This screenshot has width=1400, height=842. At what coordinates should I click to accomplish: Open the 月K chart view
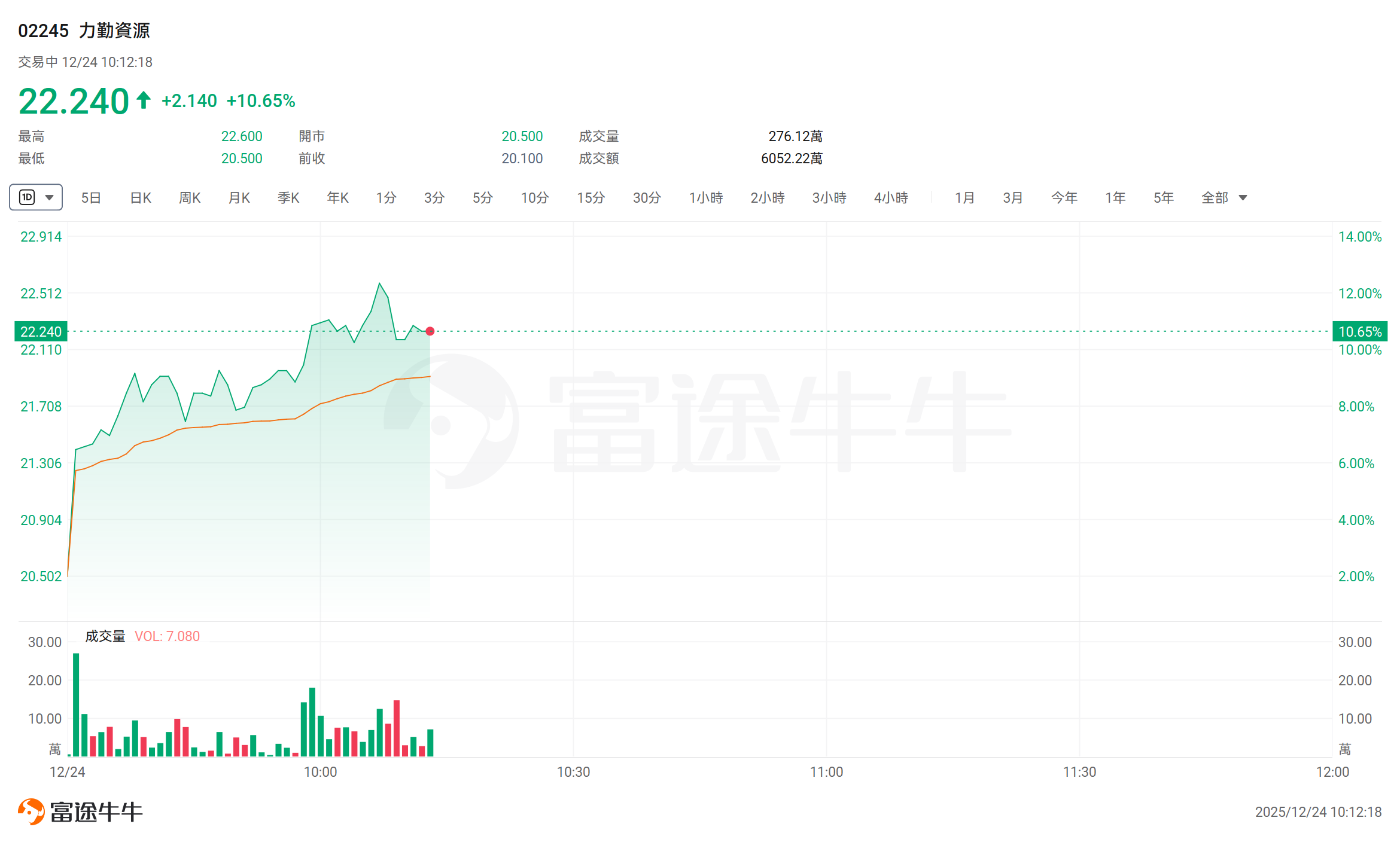pyautogui.click(x=239, y=198)
